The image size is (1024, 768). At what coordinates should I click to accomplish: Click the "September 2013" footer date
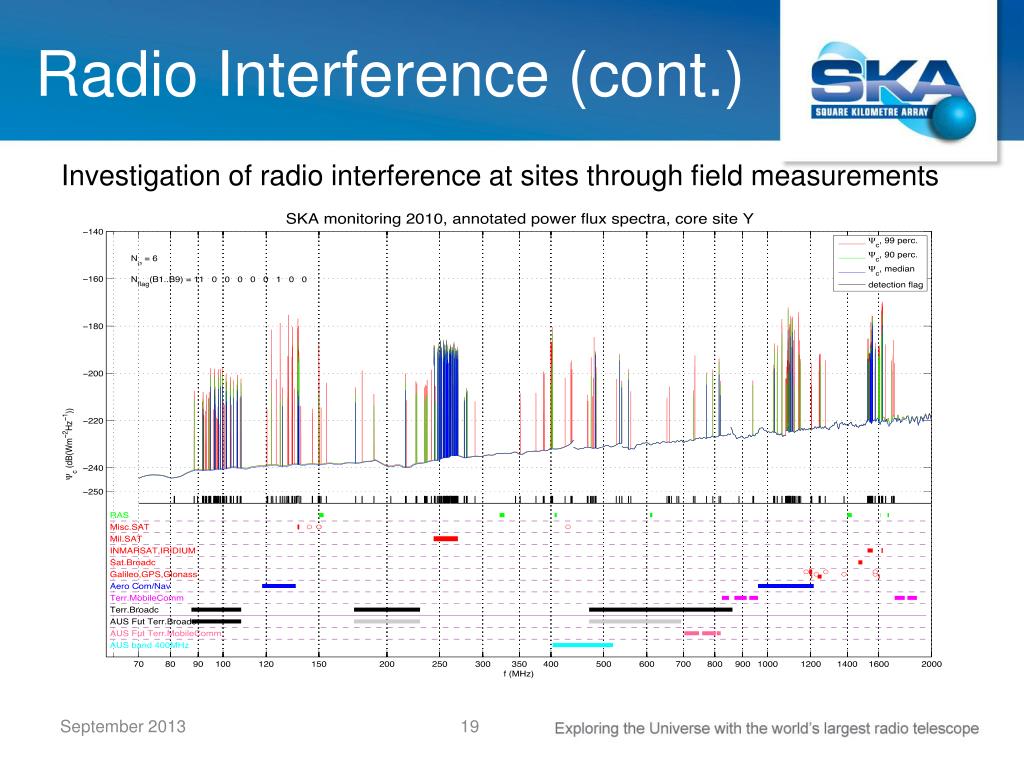point(123,726)
